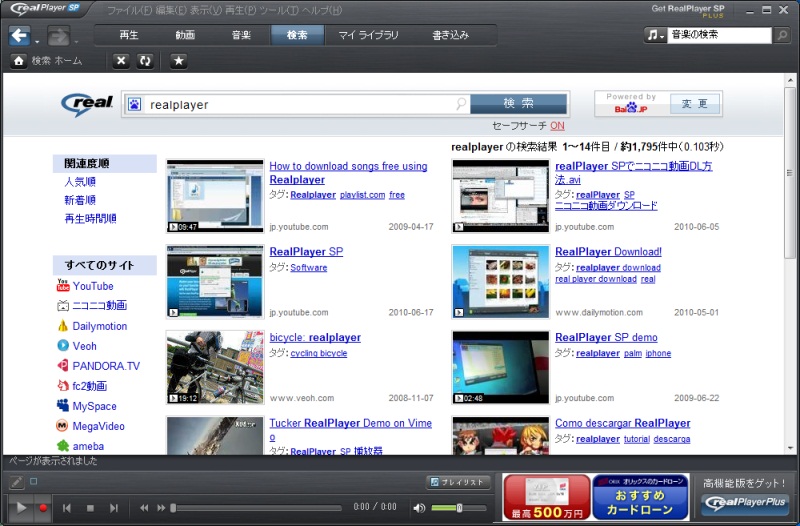Image resolution: width=800 pixels, height=526 pixels.
Task: Mute audio with the speaker icon
Action: click(x=419, y=508)
